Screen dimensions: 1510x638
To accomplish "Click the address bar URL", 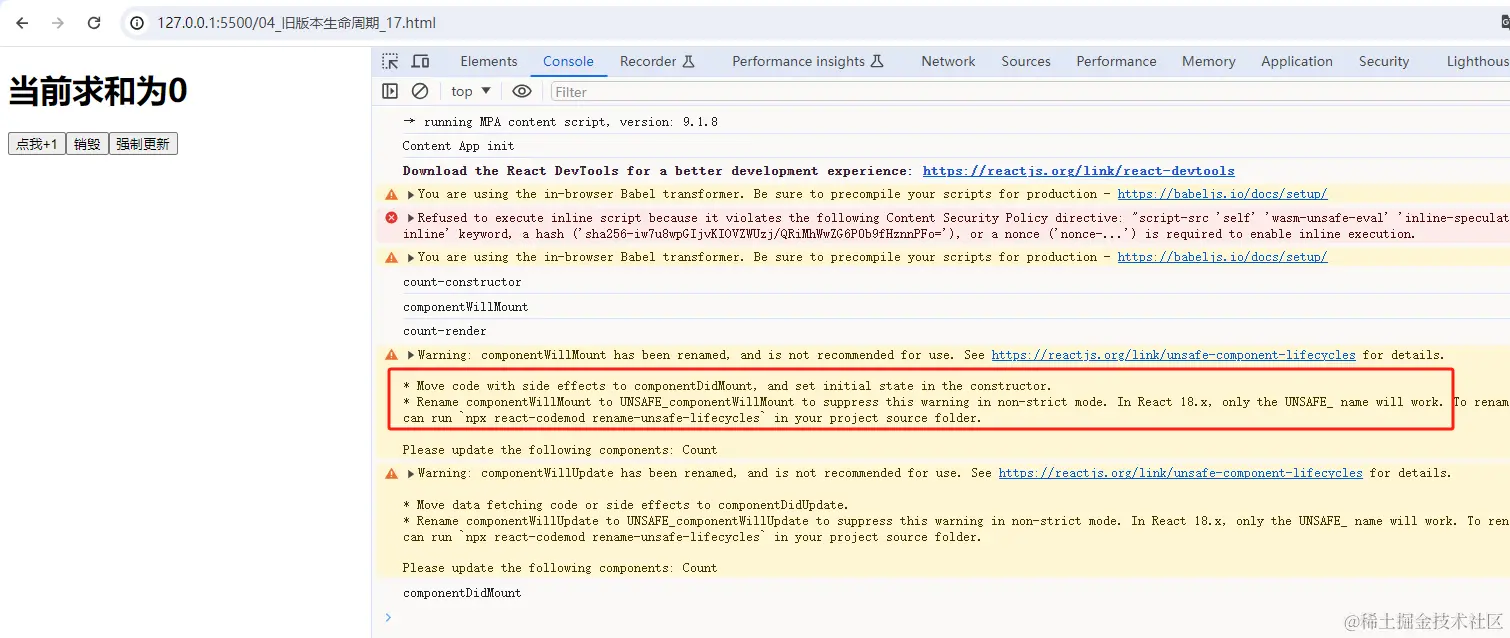I will [x=296, y=23].
